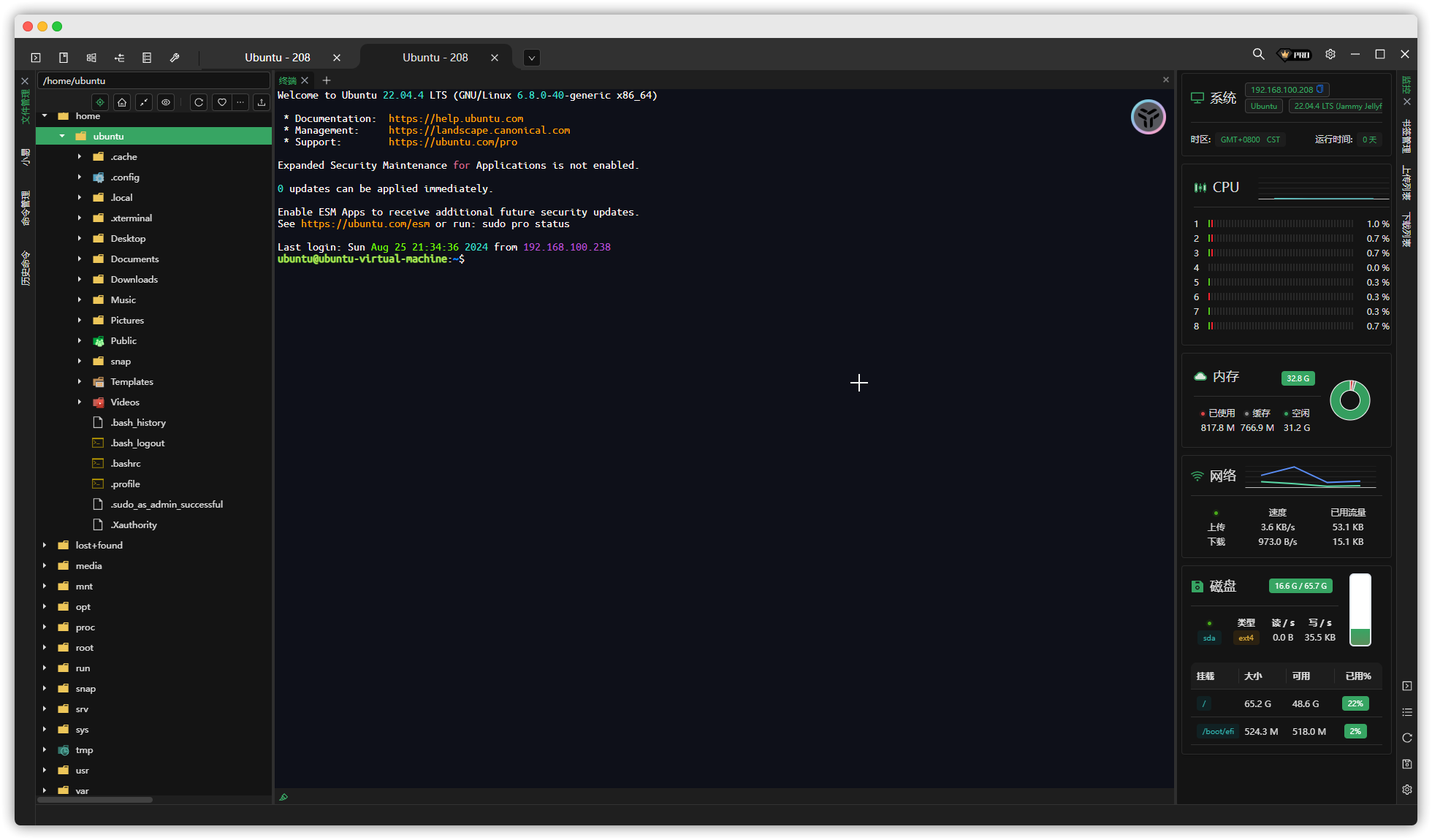Image resolution: width=1432 pixels, height=840 pixels.
Task: Close the monitor panel on the right sidebar
Action: [1407, 102]
